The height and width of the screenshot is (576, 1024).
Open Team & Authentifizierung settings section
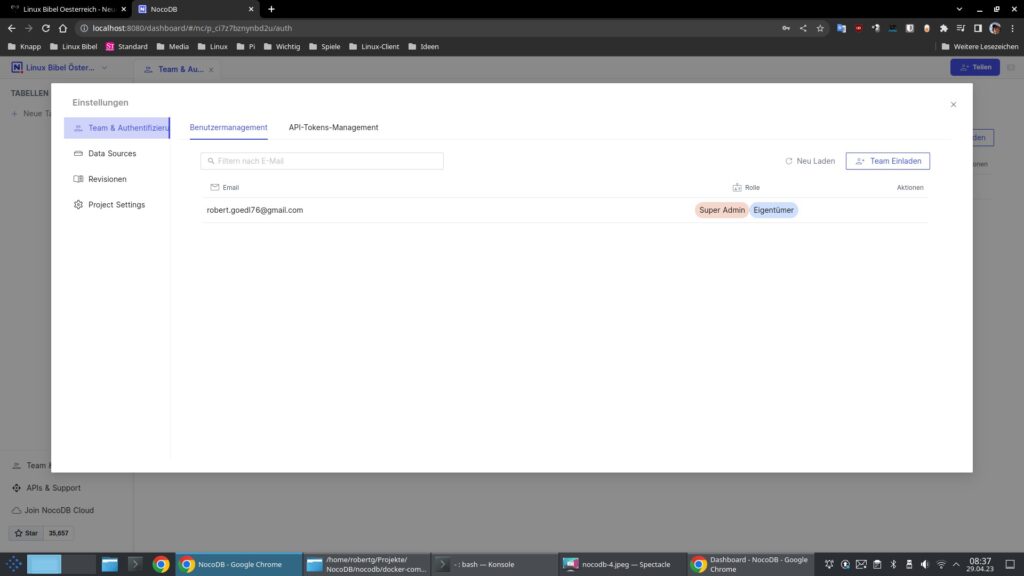click(x=117, y=128)
